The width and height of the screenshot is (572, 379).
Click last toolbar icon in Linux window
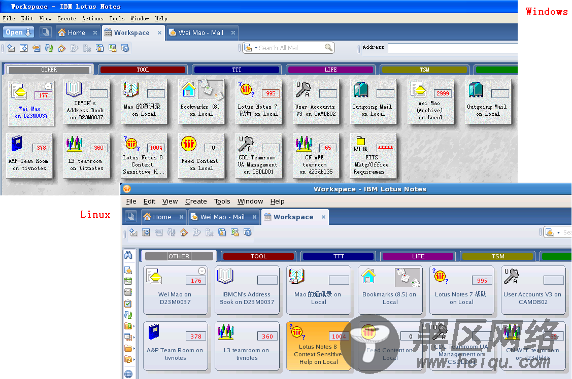(x=248, y=232)
